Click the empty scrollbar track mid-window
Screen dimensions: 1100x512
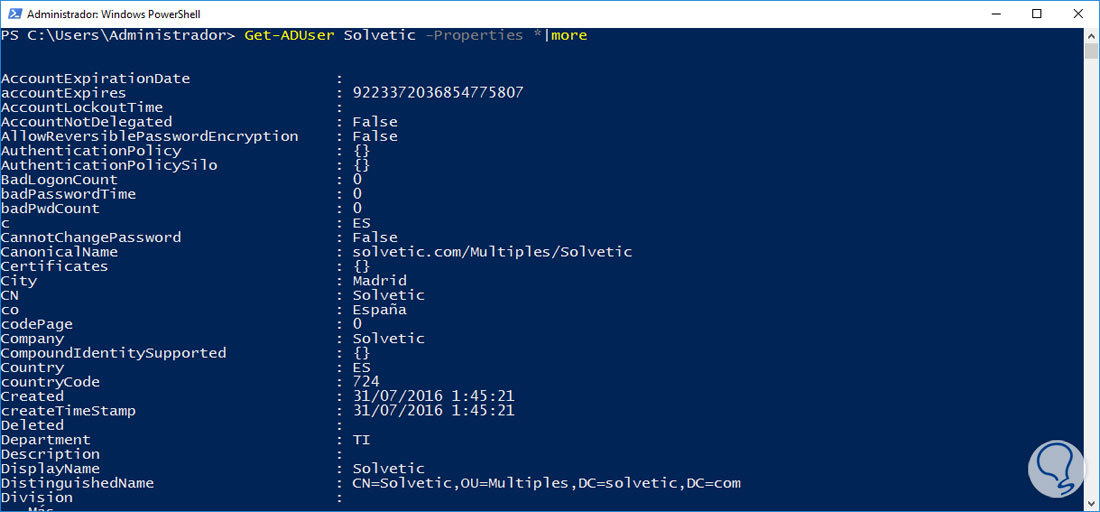(1091, 280)
